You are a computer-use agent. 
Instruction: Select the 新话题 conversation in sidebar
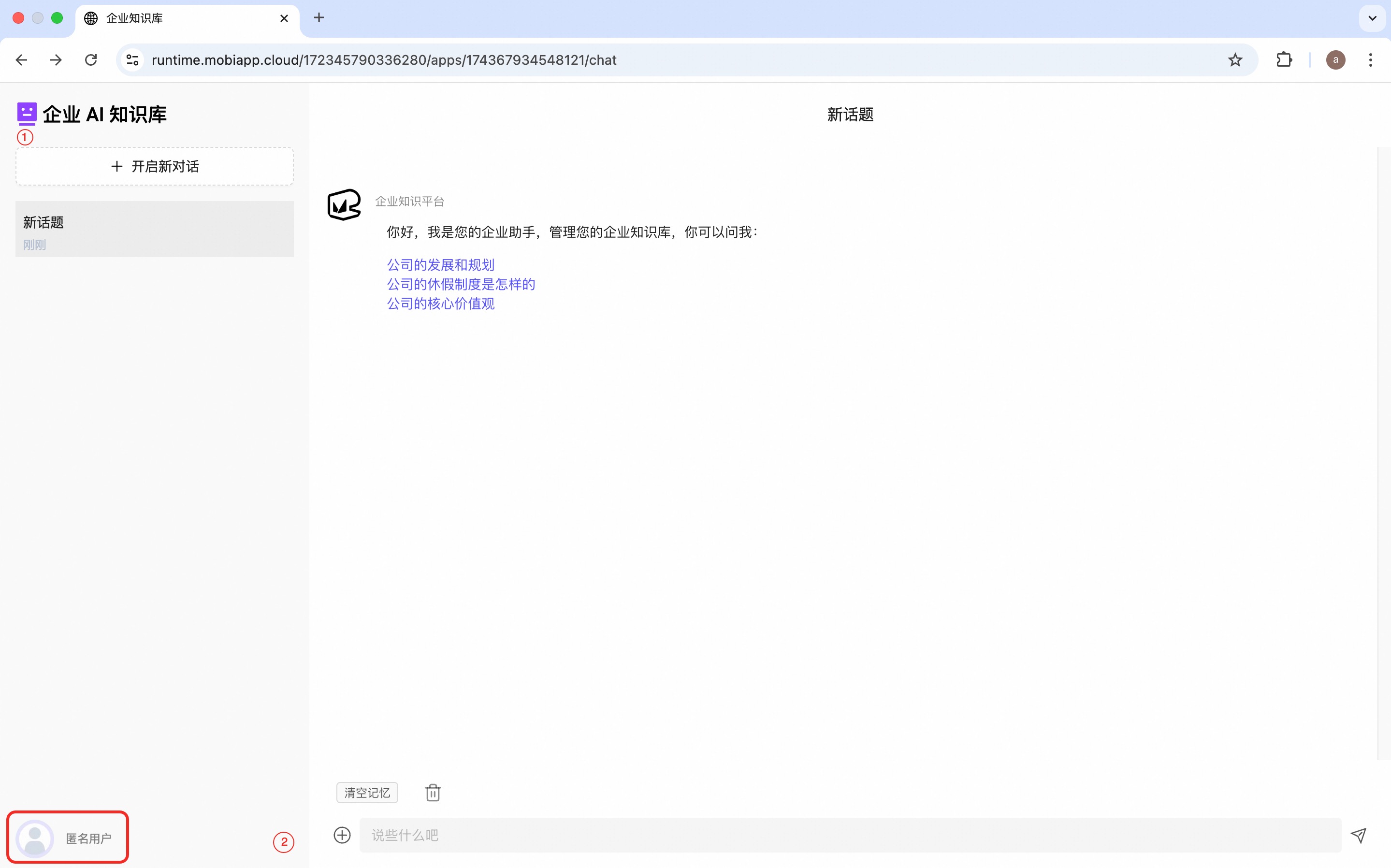(155, 229)
